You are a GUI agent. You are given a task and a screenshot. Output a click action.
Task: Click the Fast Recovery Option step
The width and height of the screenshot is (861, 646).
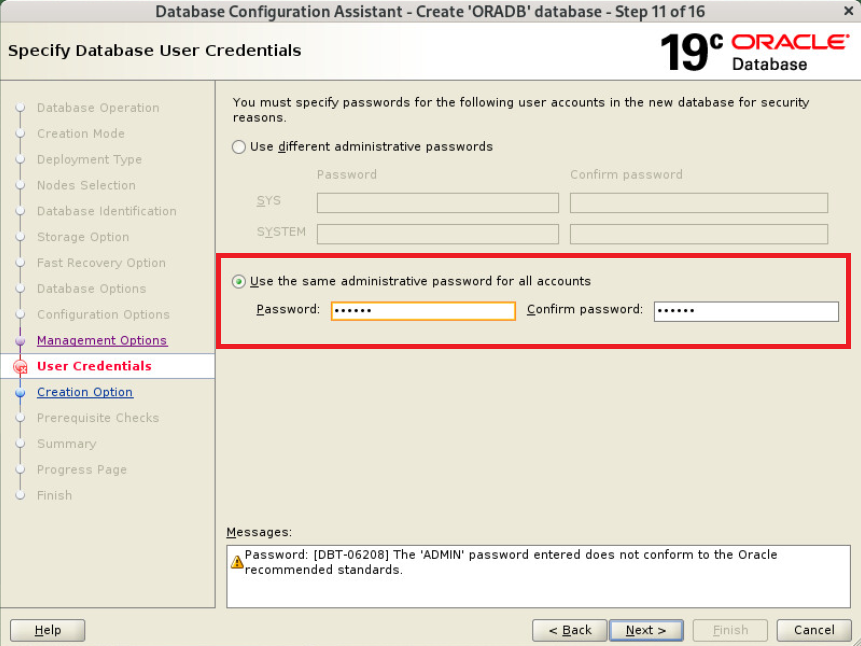point(101,263)
